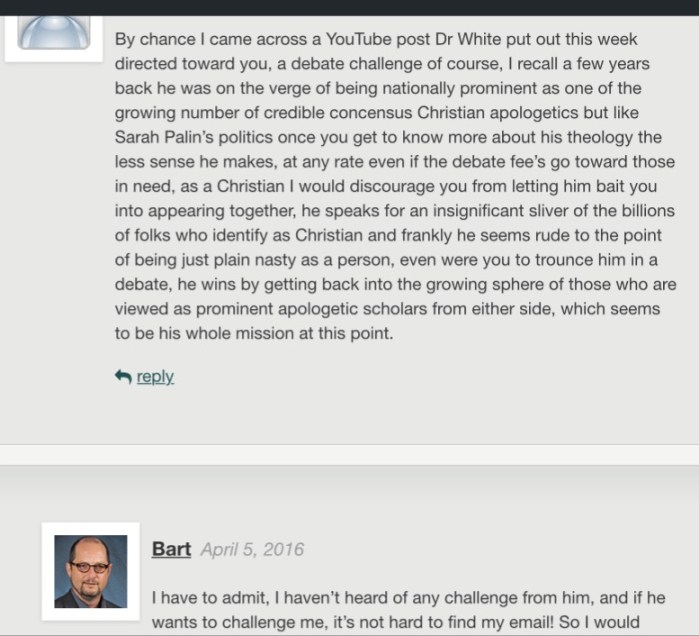Viewport: 699px width, 636px height.
Task: Click the text 'I have to admit'
Action: 210,598
